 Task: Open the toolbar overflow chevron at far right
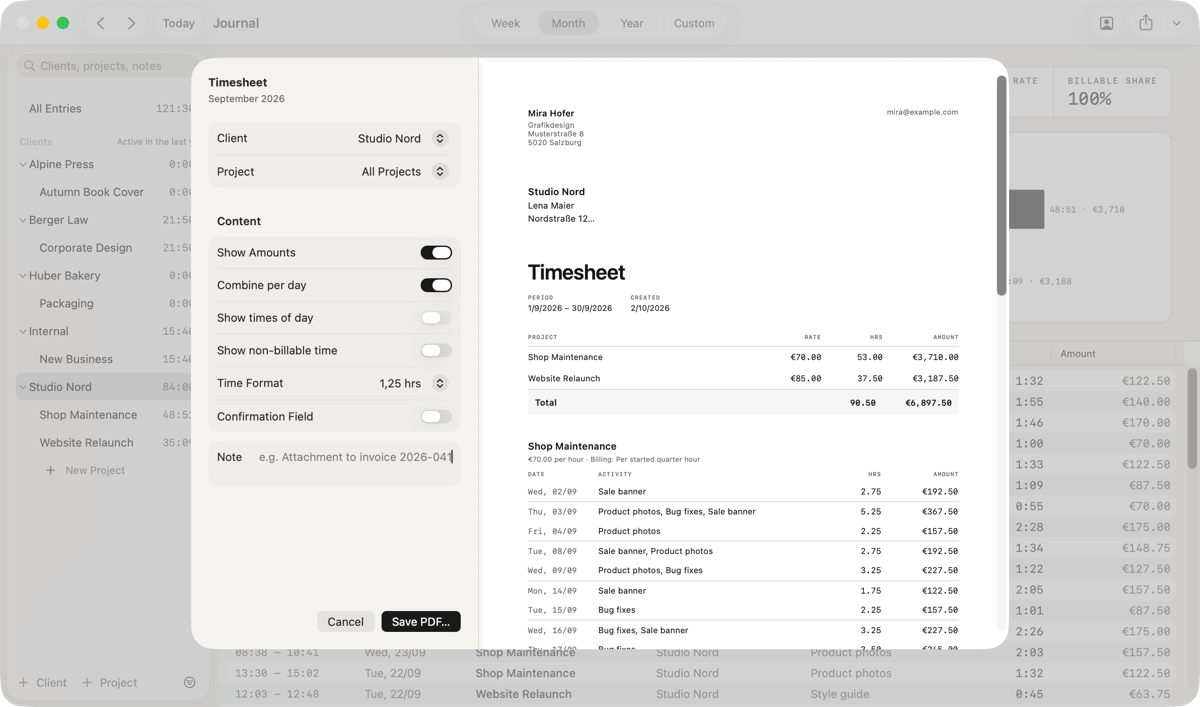(x=1176, y=23)
